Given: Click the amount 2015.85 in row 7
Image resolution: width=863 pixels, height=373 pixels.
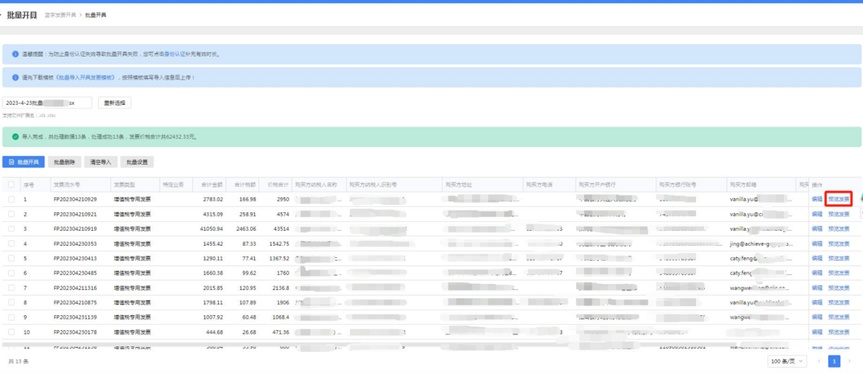Looking at the screenshot, I should point(213,288).
